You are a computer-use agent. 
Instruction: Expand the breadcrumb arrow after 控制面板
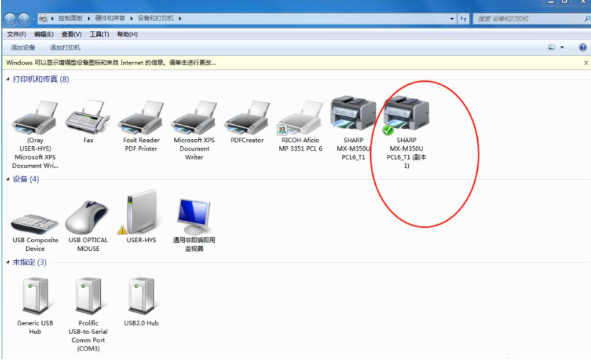click(x=89, y=18)
